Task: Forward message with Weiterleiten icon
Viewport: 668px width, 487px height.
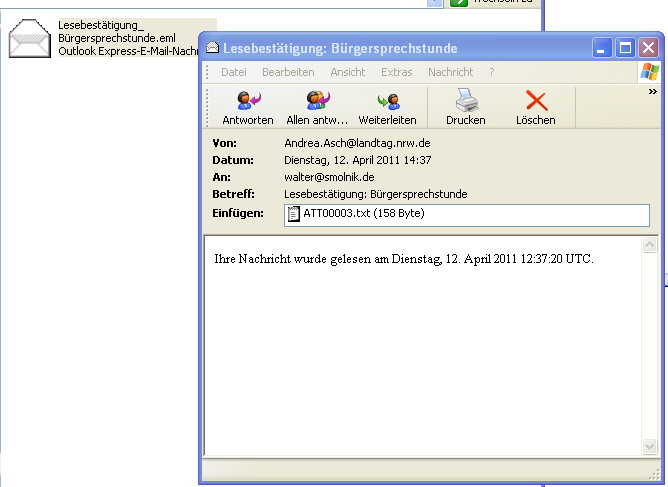Action: 388,101
